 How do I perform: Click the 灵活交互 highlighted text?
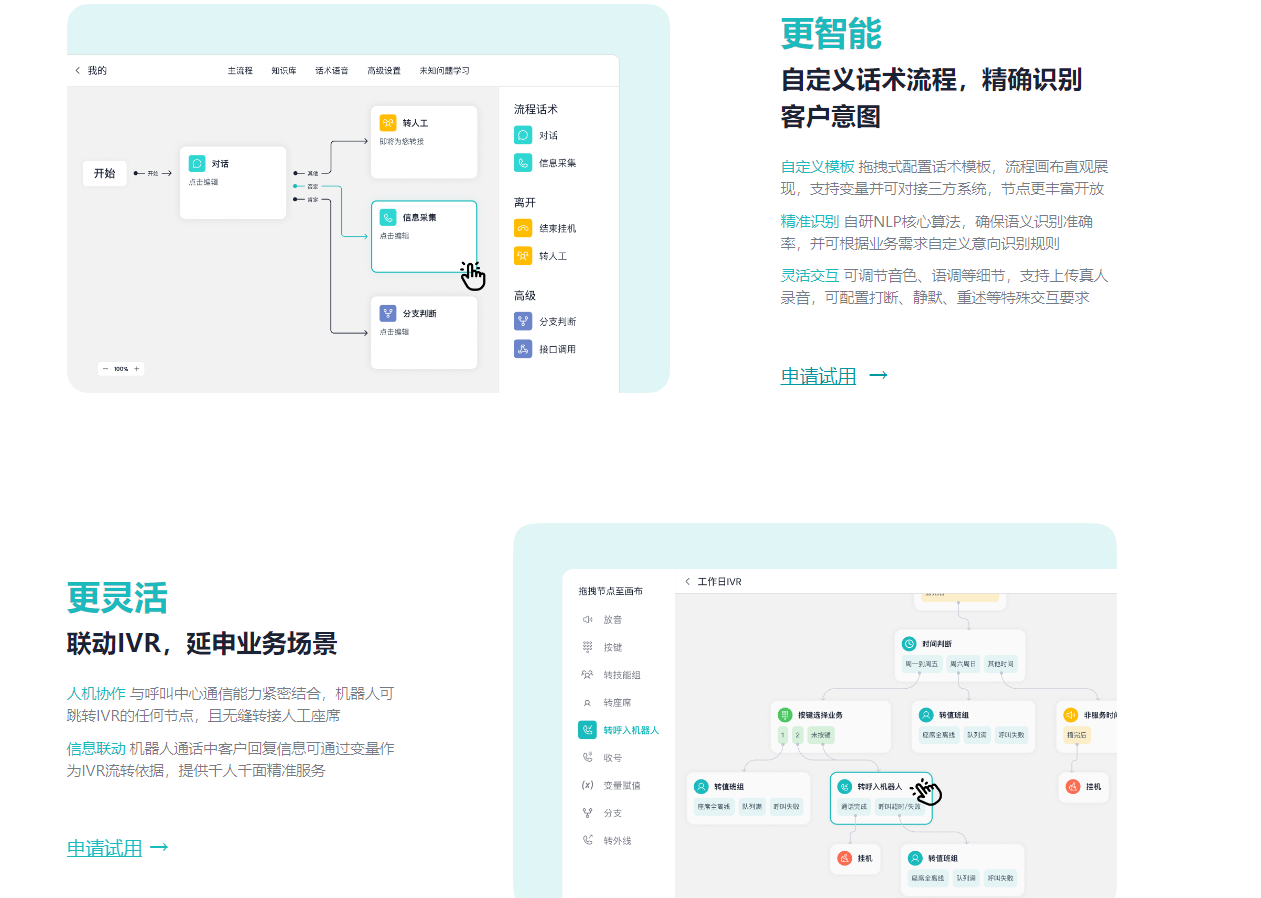click(x=810, y=275)
